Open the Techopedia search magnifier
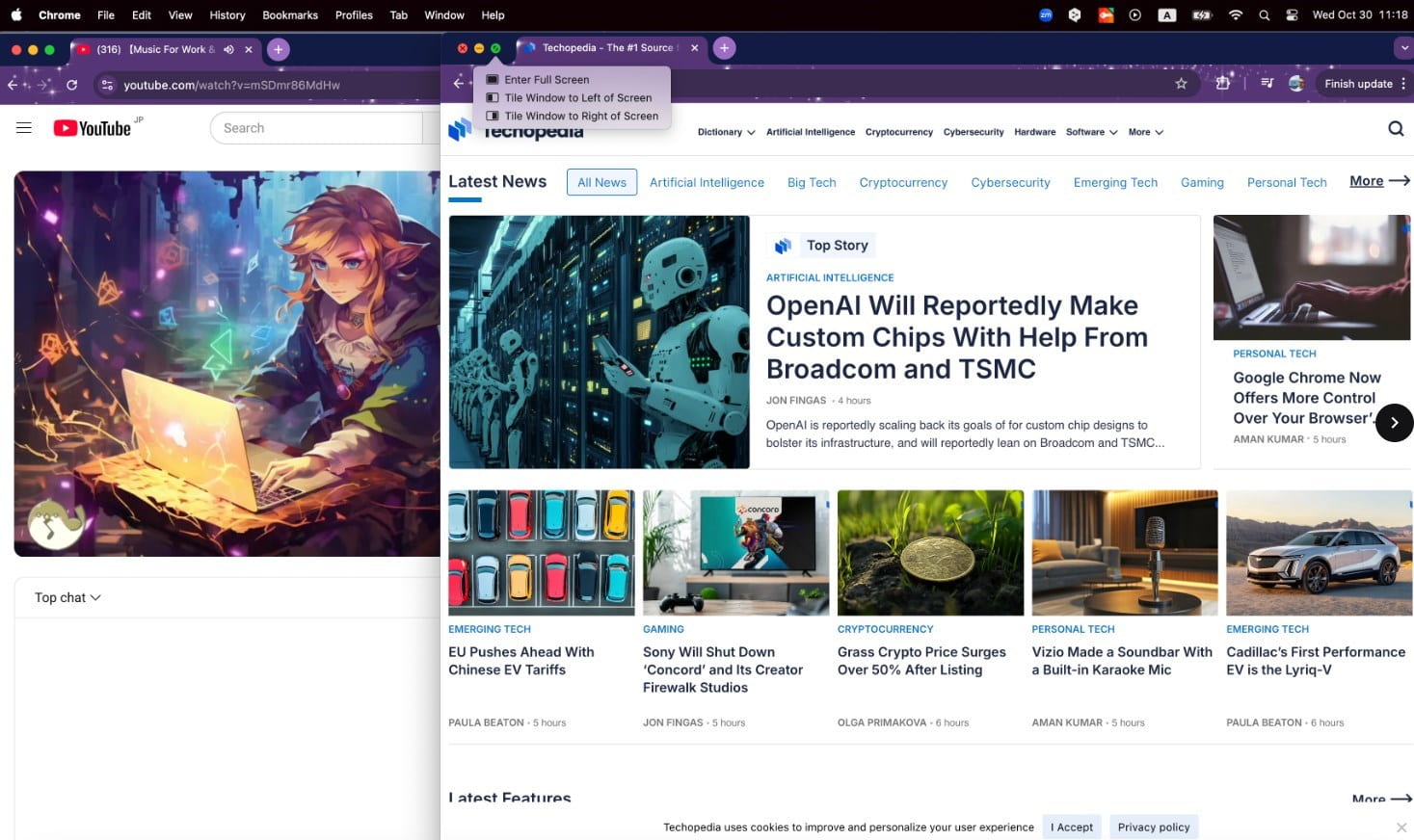The image size is (1414, 840). (x=1396, y=128)
